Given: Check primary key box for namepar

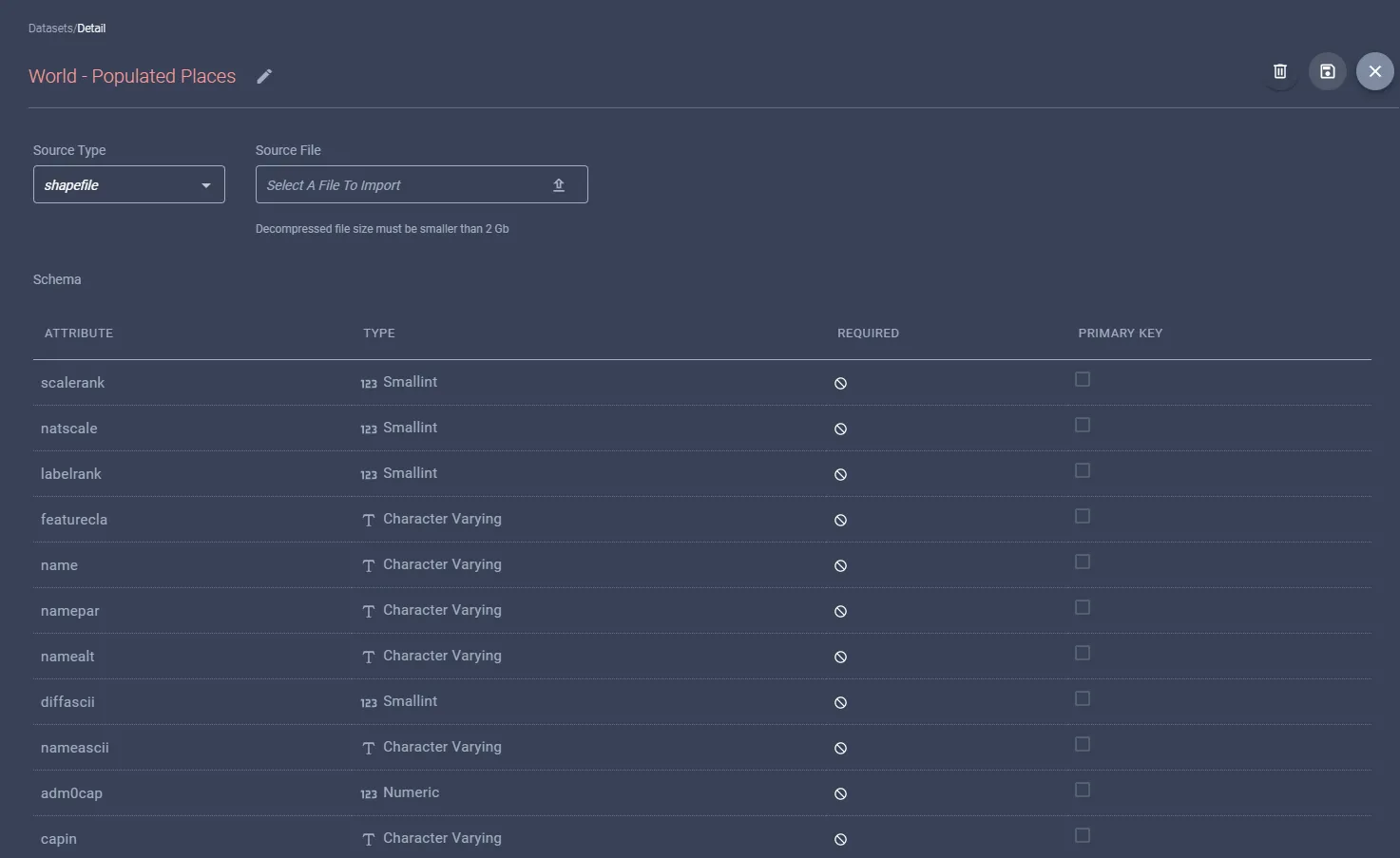Looking at the screenshot, I should pyautogui.click(x=1083, y=607).
